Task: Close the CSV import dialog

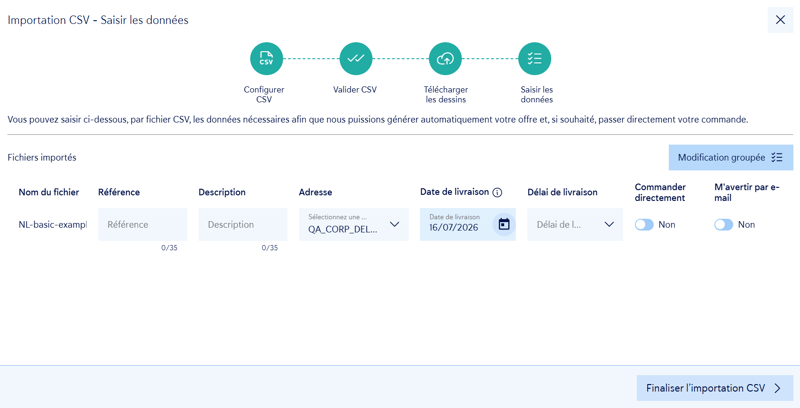Action: click(780, 20)
